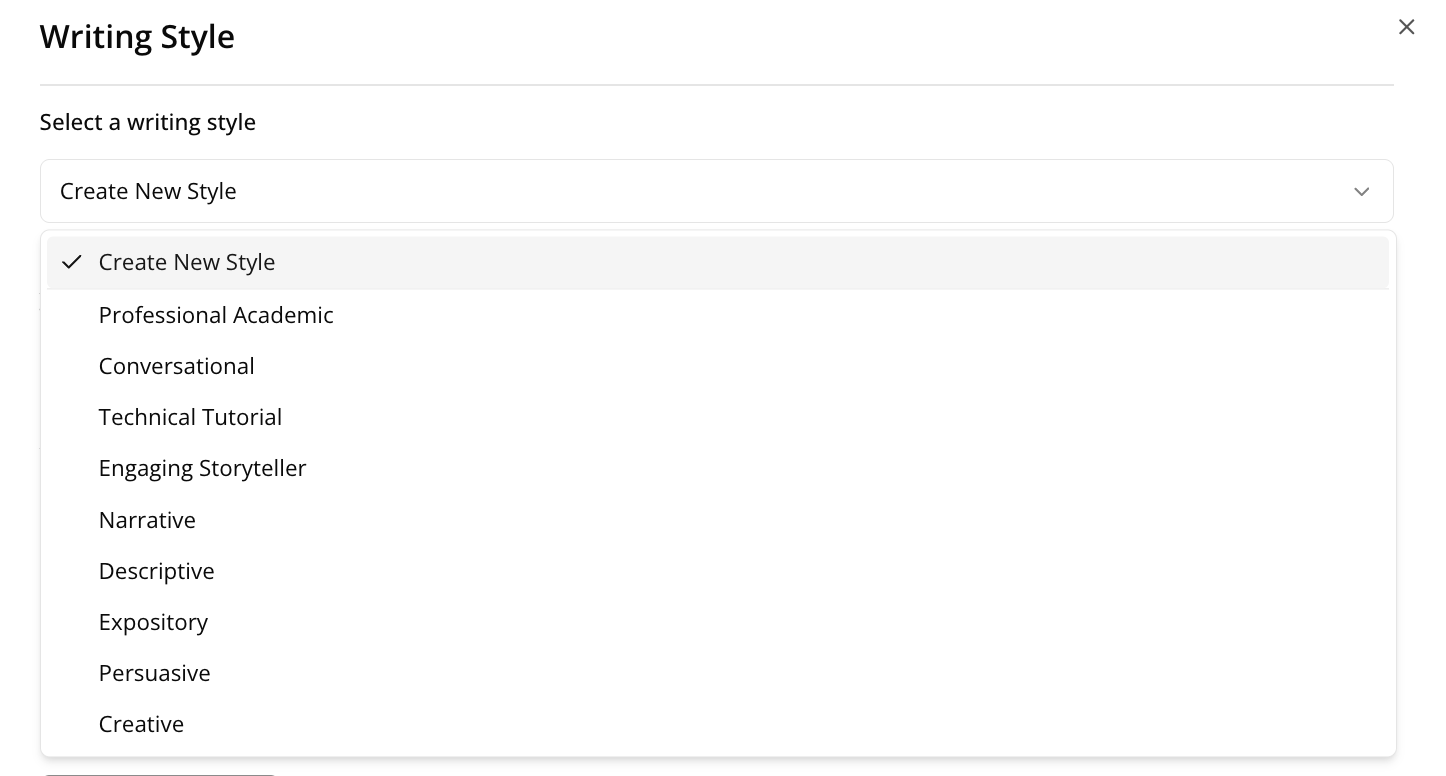The width and height of the screenshot is (1446, 776).
Task: Click the checkmark beside Create New Style
Action: (71, 262)
